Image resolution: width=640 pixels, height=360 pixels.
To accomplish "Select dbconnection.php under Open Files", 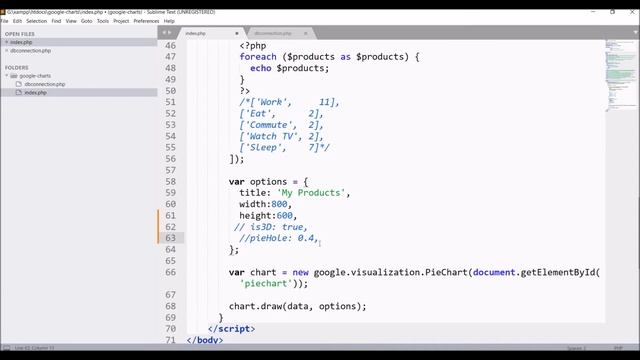I will [31, 51].
